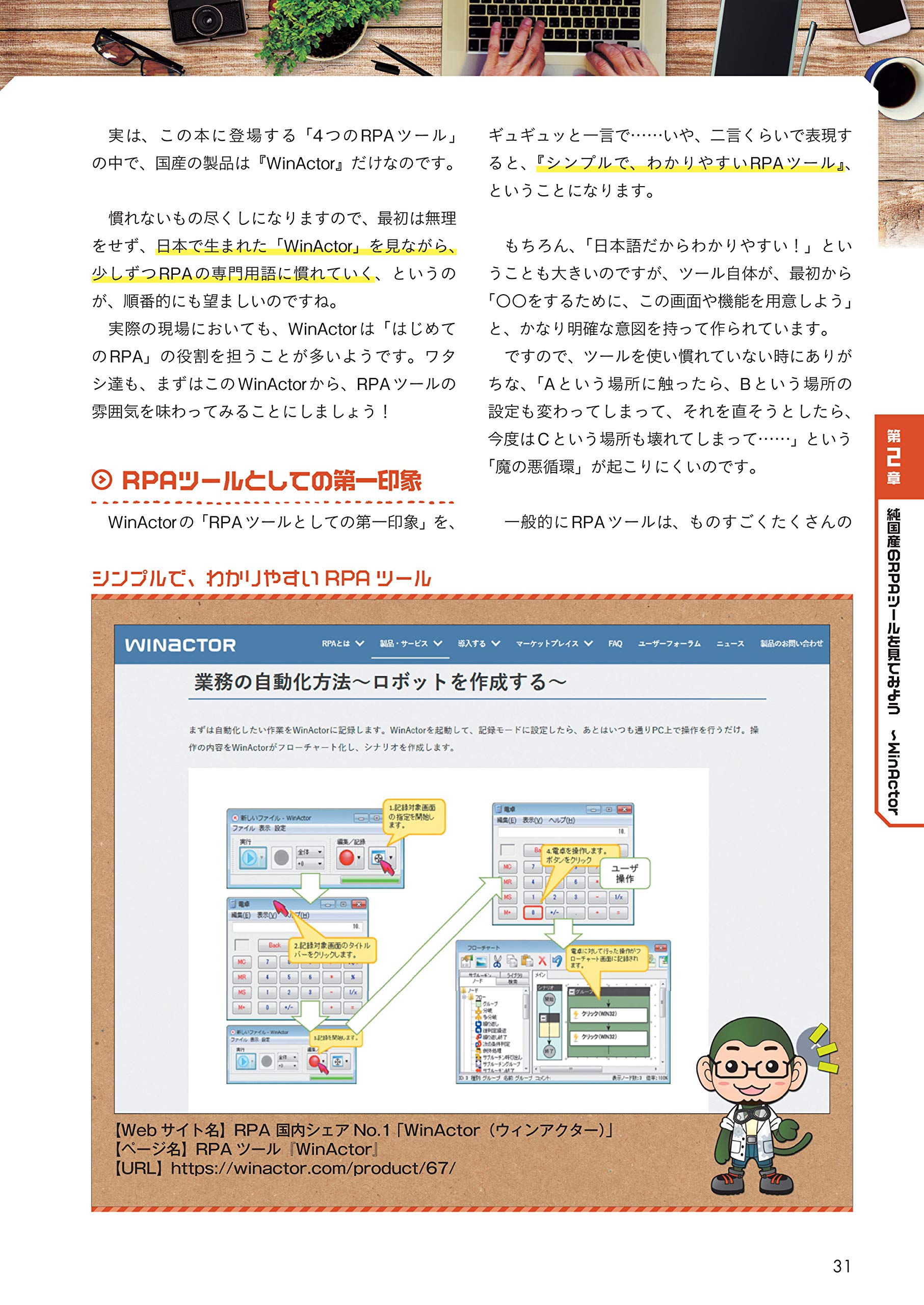Click scissors cut icon in flowchart toolbar
The image size is (924, 1305).
498,961
